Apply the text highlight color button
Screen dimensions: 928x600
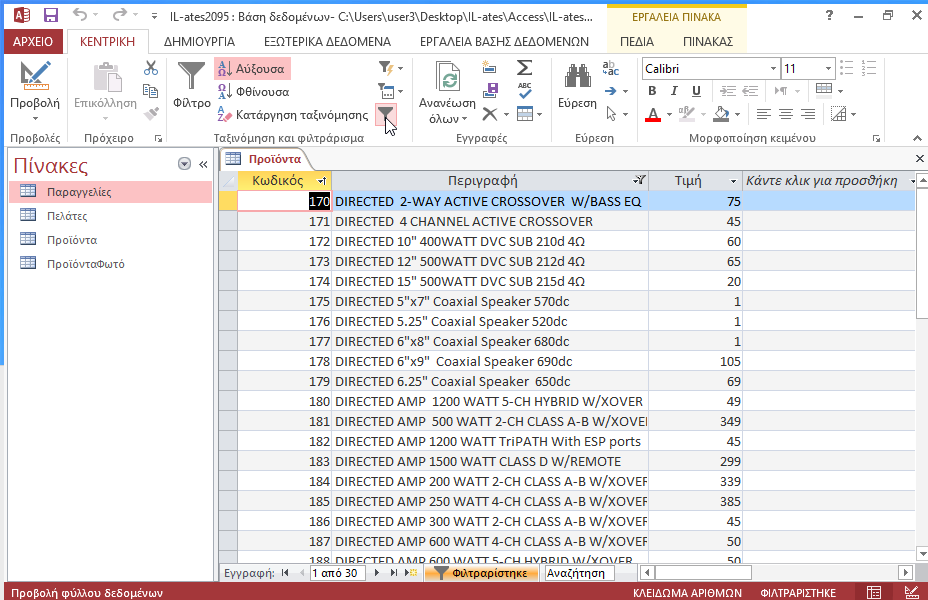(x=687, y=114)
